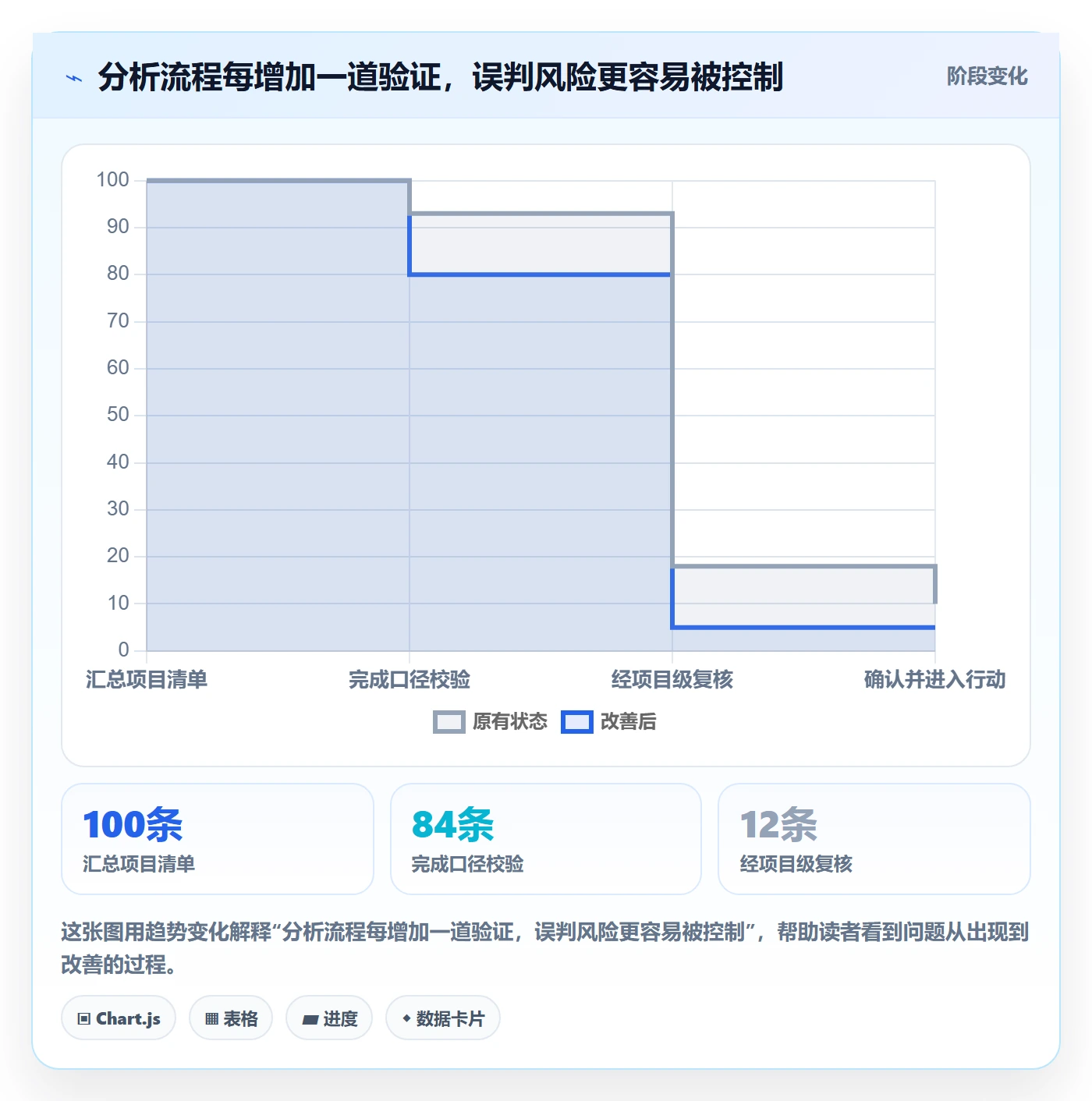
Task: Click the 完成口径校验 x-axis label
Action: click(x=409, y=680)
